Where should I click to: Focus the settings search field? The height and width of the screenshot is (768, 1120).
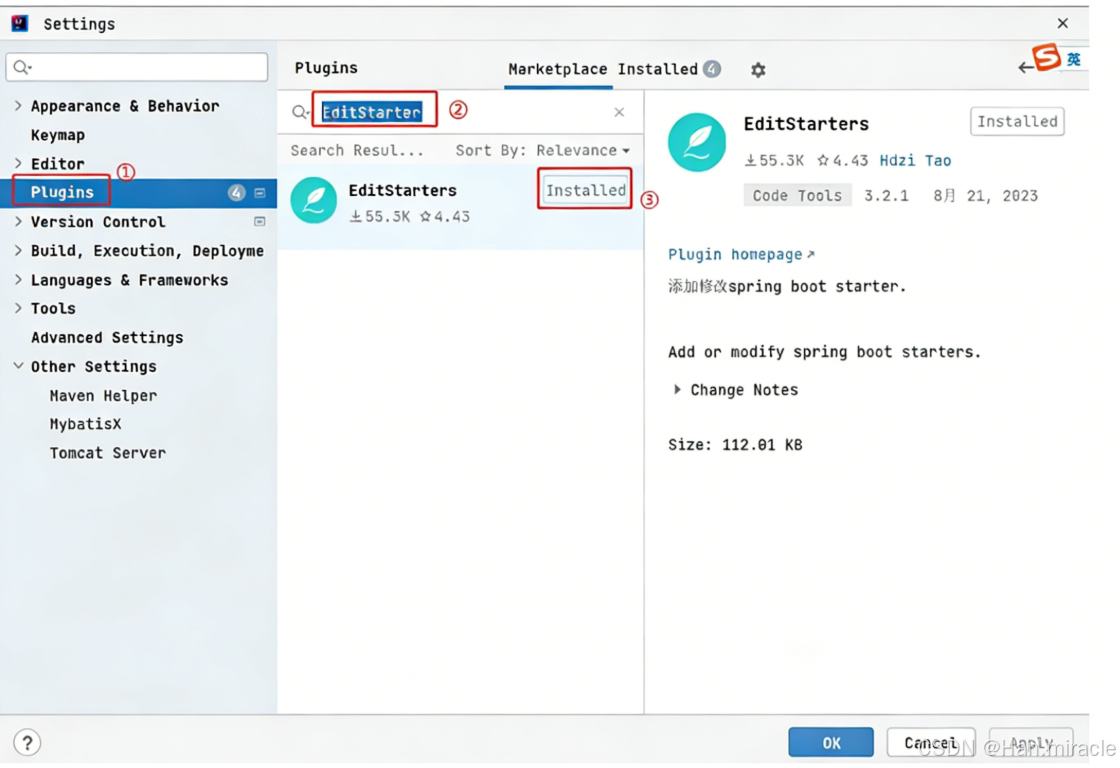[137, 67]
